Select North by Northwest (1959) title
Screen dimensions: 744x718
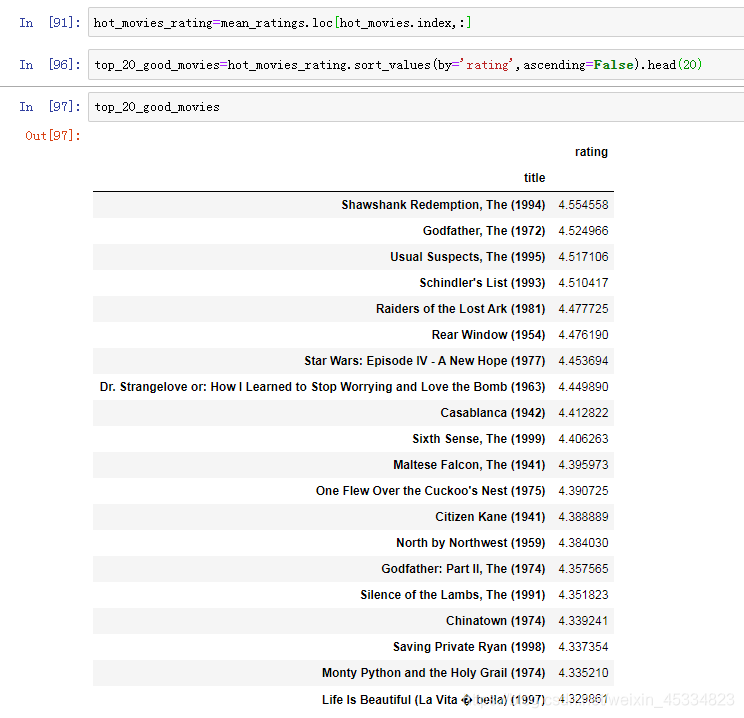(471, 543)
